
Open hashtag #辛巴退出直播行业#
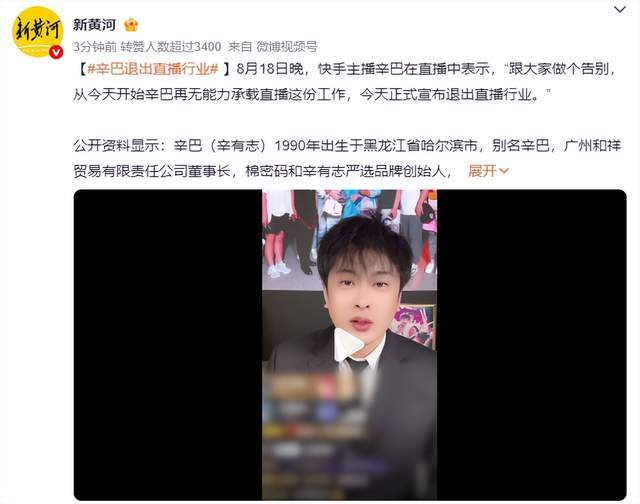(x=153, y=69)
